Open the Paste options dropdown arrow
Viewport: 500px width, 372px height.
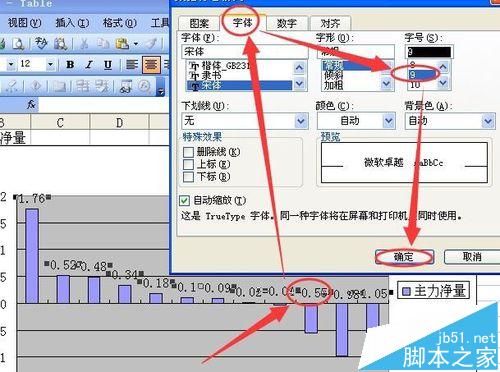tap(136, 44)
